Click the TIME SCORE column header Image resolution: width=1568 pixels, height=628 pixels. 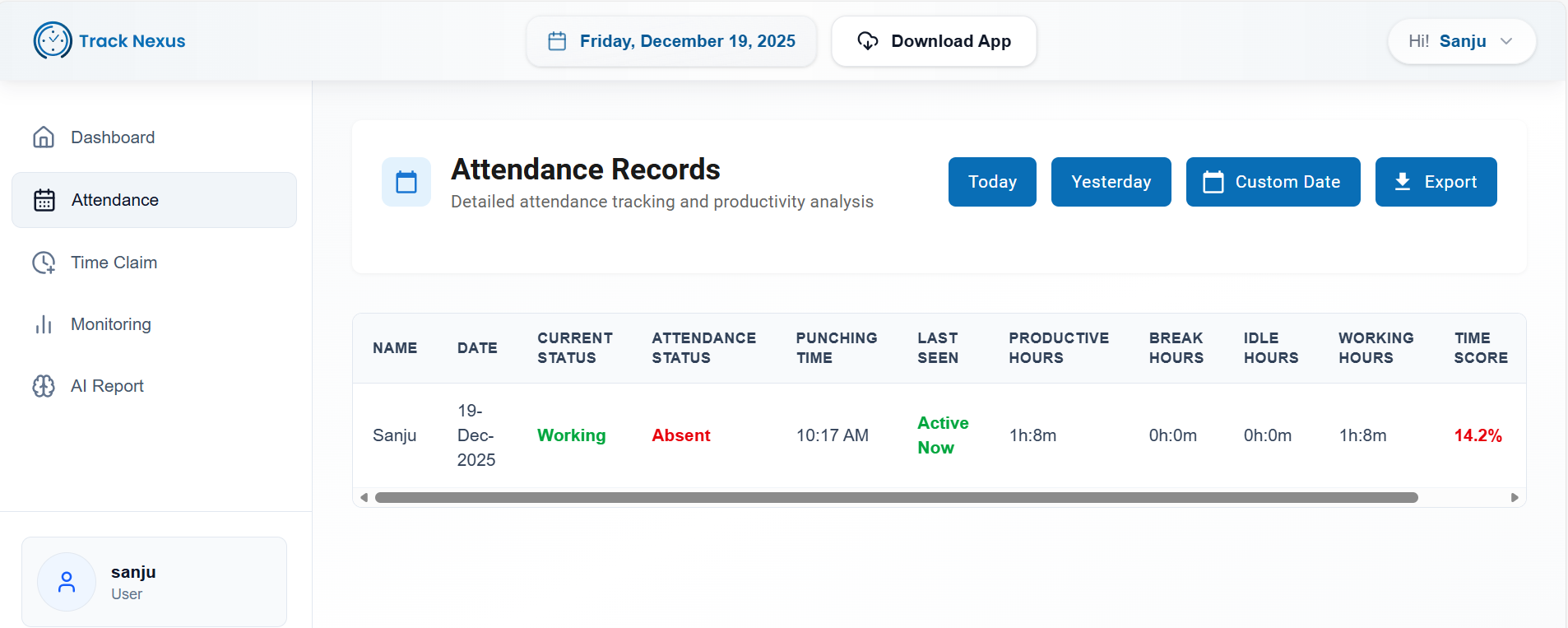1481,348
